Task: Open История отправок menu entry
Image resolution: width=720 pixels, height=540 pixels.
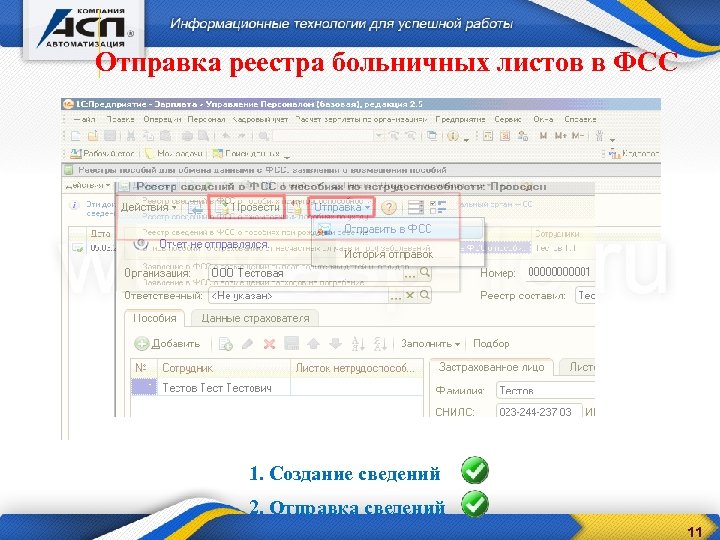Action: point(388,254)
